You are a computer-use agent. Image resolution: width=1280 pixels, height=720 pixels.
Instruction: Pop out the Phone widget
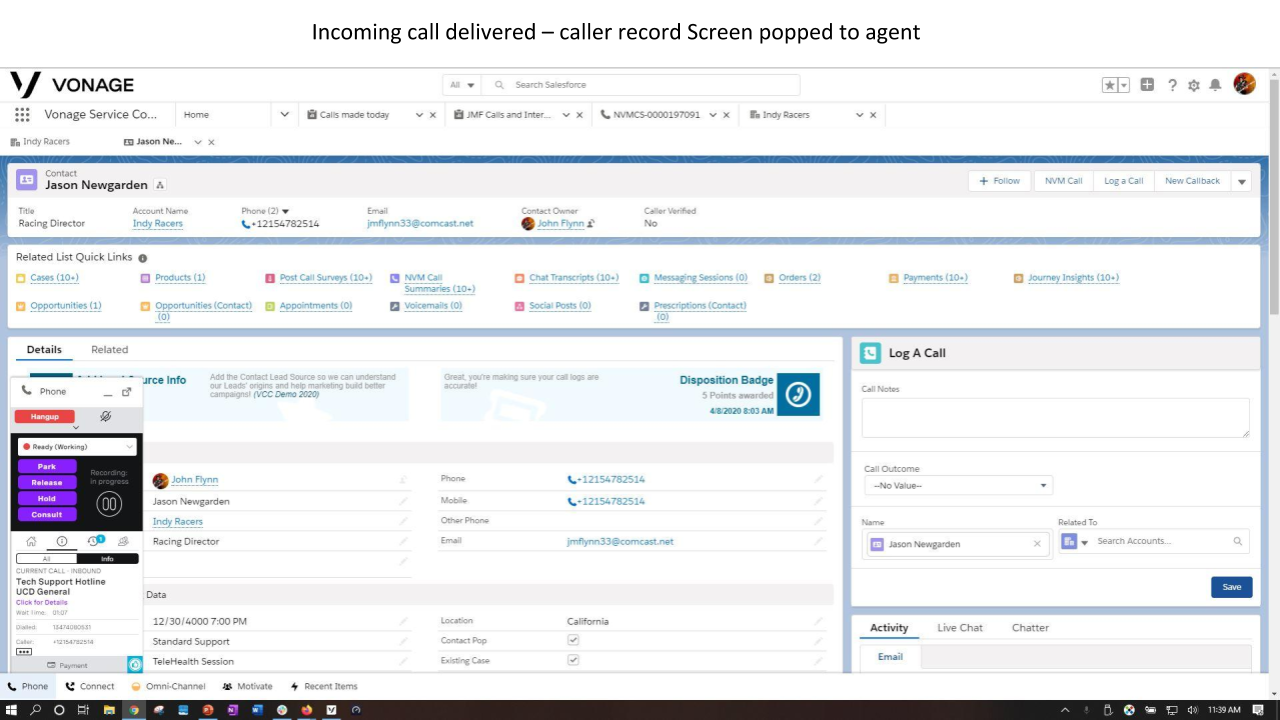(127, 392)
